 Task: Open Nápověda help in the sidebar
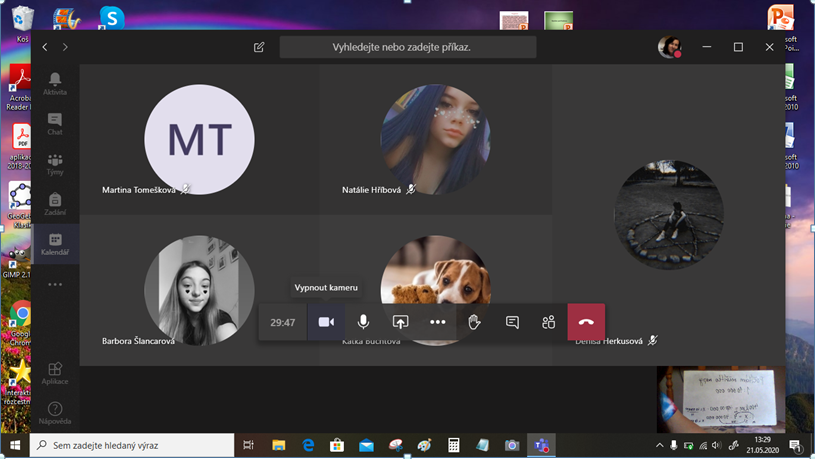coord(55,413)
